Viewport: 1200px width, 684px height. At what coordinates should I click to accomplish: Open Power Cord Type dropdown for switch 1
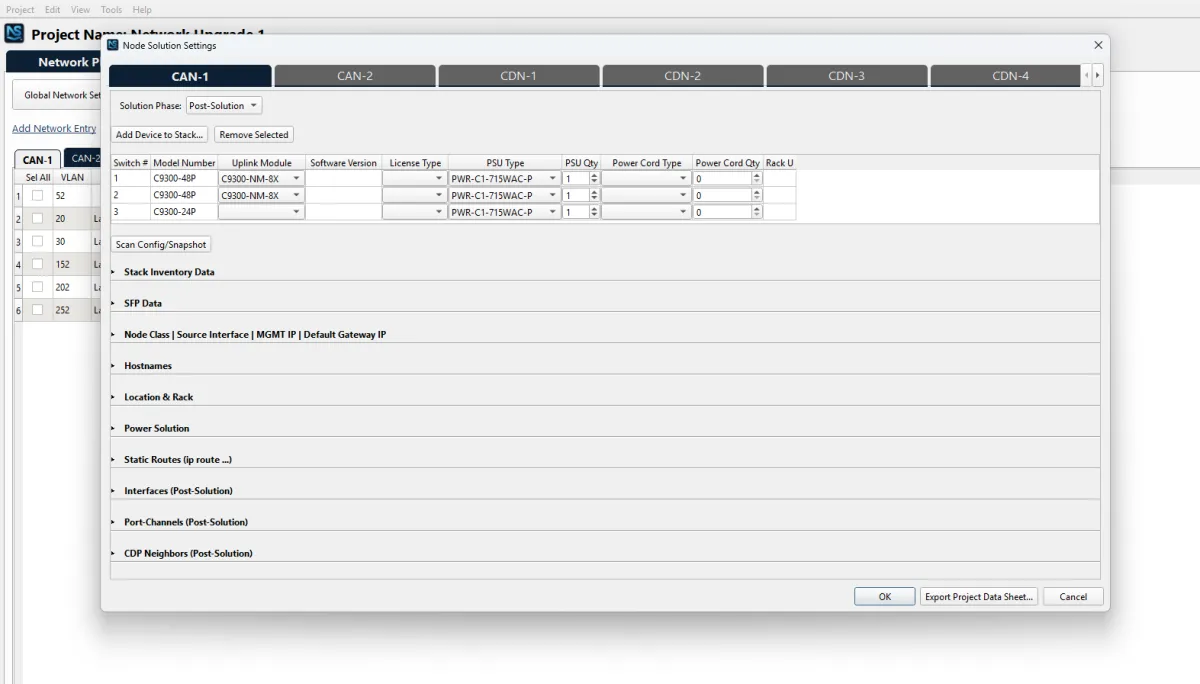[x=646, y=179]
